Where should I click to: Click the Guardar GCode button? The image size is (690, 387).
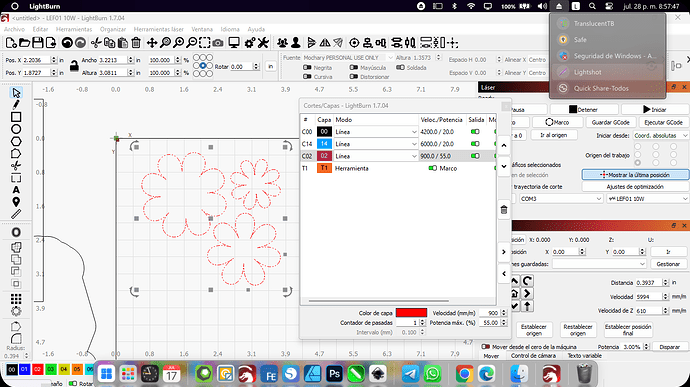pos(610,122)
